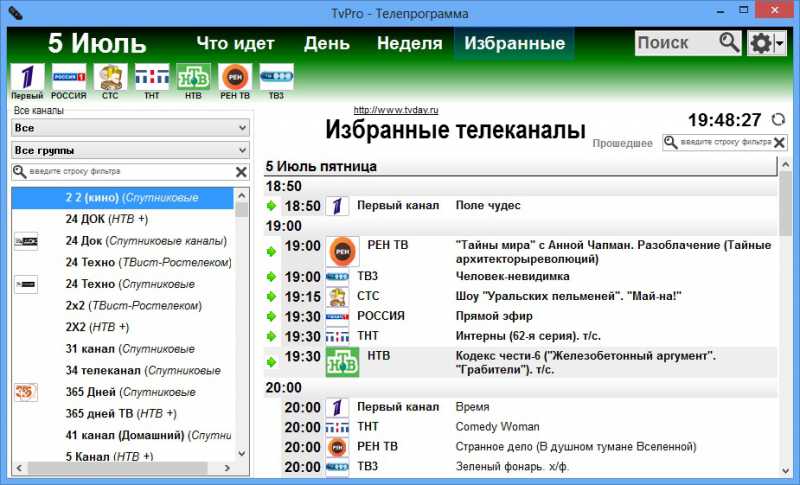Viewport: 800px width, 485px height.
Task: Expand the Все группы dropdown
Action: point(130,150)
